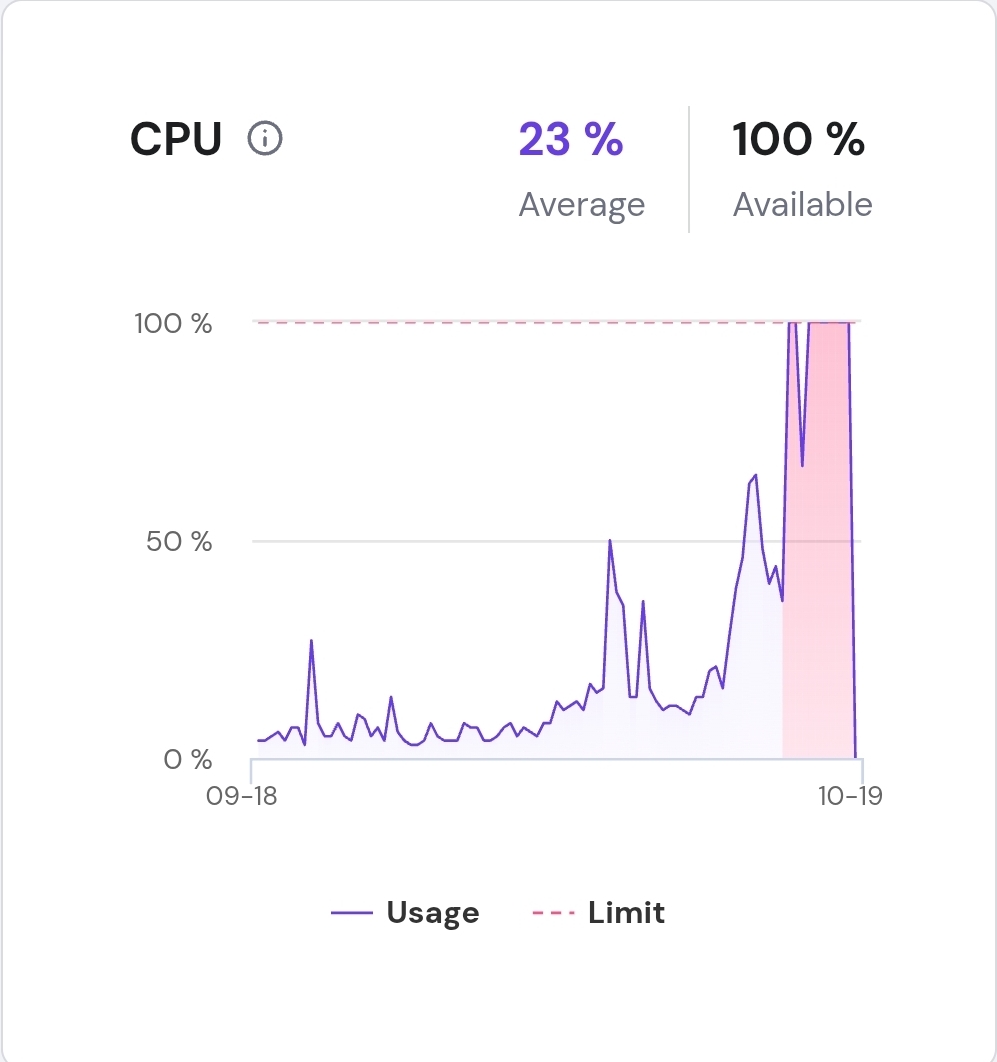Click the CPU card title
Screen dimensions: 997x1062
point(176,139)
